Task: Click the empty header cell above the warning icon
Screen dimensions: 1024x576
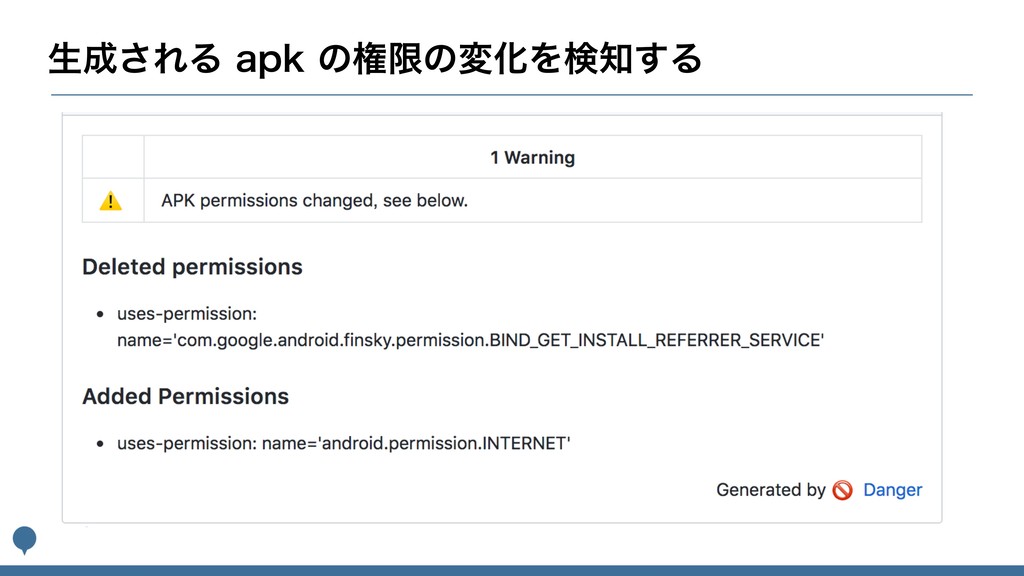Action: (x=113, y=157)
